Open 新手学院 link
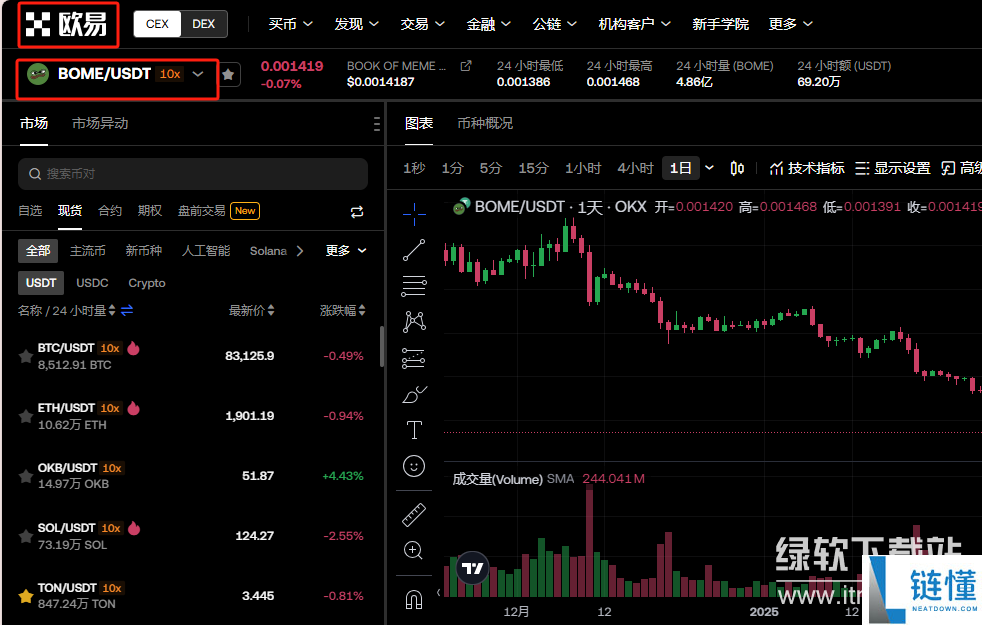982x625 pixels. pyautogui.click(x=720, y=24)
